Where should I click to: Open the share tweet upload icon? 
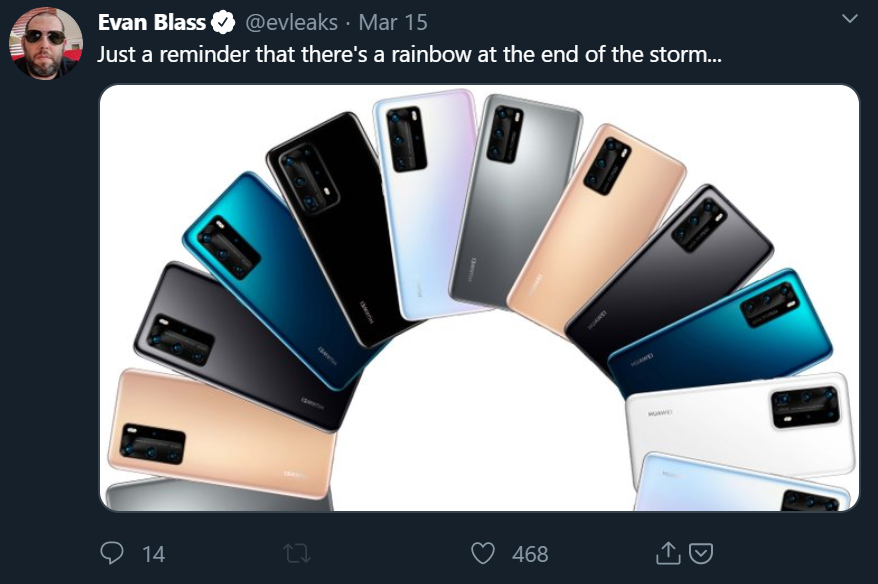click(x=667, y=553)
